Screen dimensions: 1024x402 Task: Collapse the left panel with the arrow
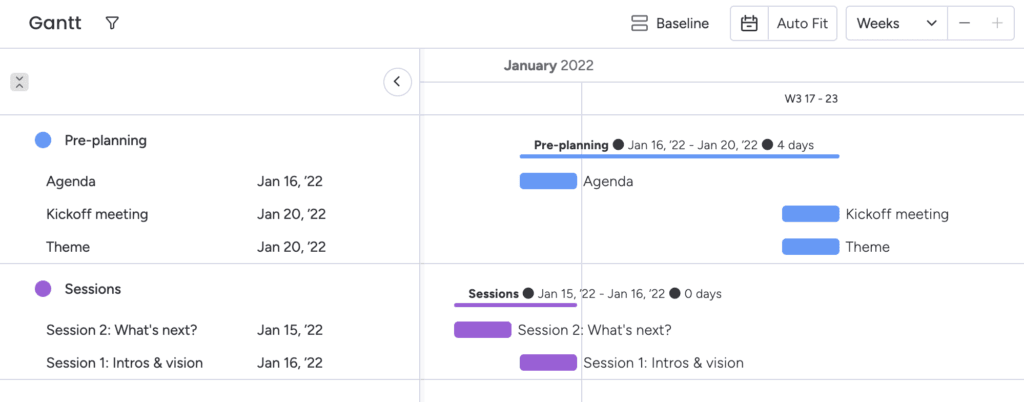(x=397, y=82)
